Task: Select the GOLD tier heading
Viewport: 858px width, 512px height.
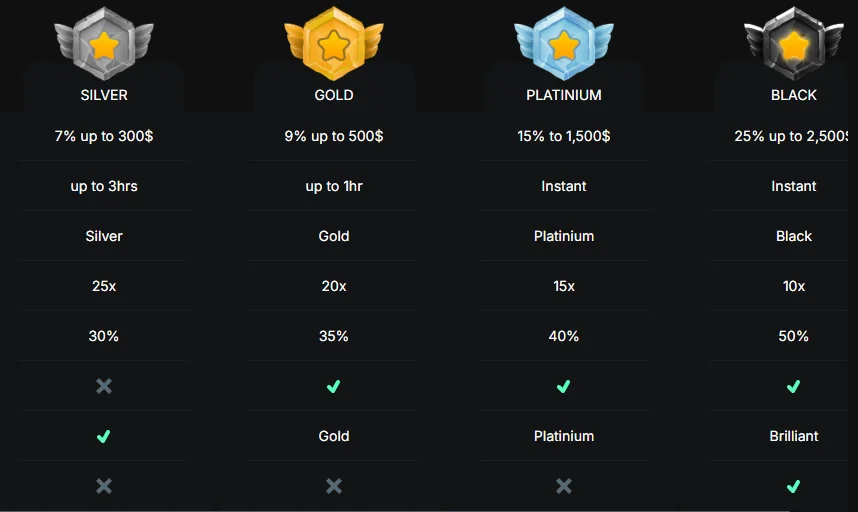Action: pos(334,95)
